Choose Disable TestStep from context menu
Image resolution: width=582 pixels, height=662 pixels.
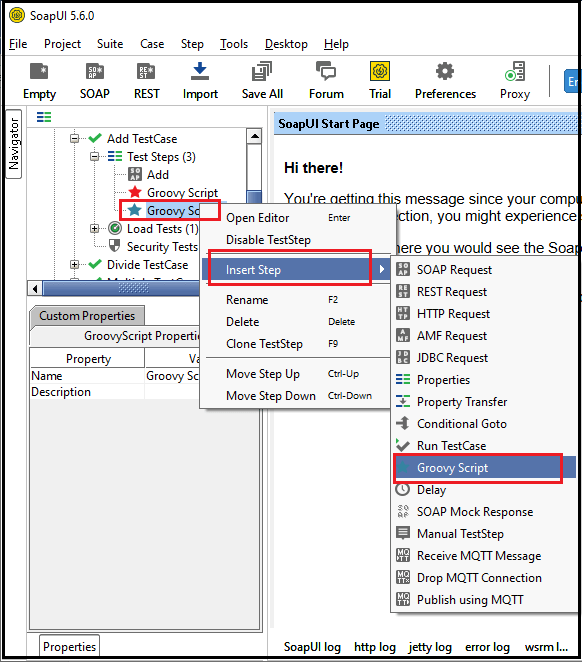pos(297,240)
